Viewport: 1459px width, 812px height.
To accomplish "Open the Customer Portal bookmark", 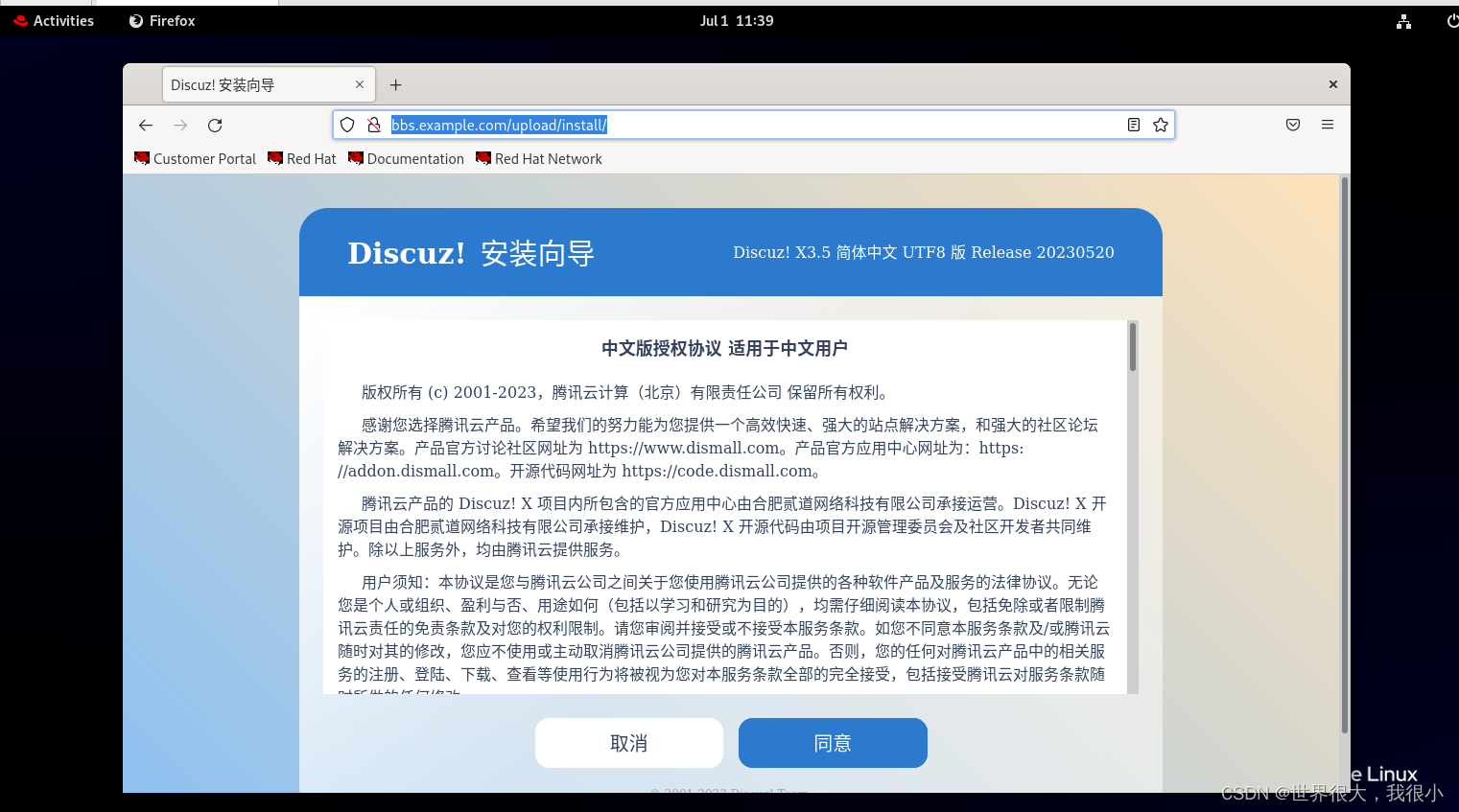I will [x=195, y=158].
